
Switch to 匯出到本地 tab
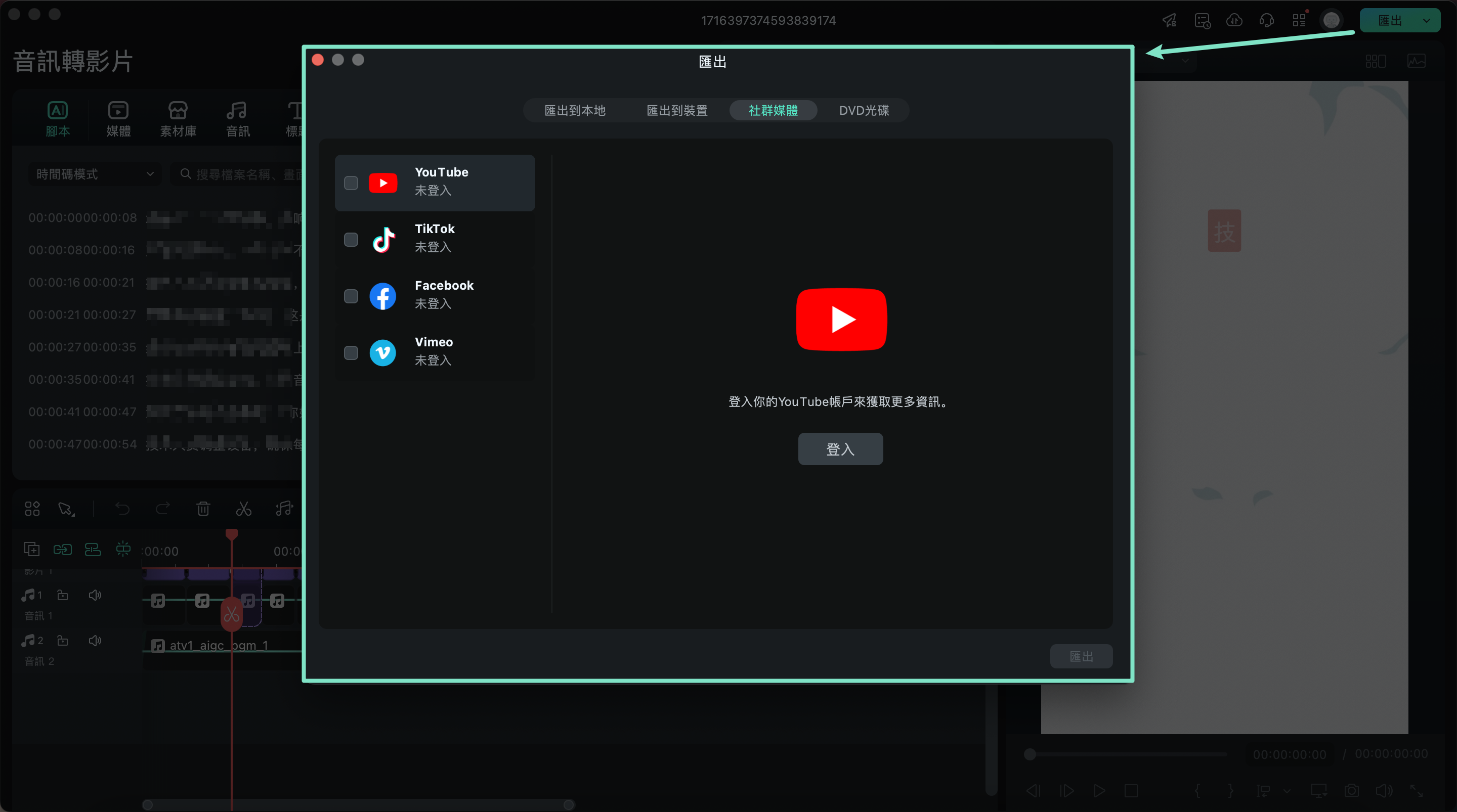tap(575, 110)
